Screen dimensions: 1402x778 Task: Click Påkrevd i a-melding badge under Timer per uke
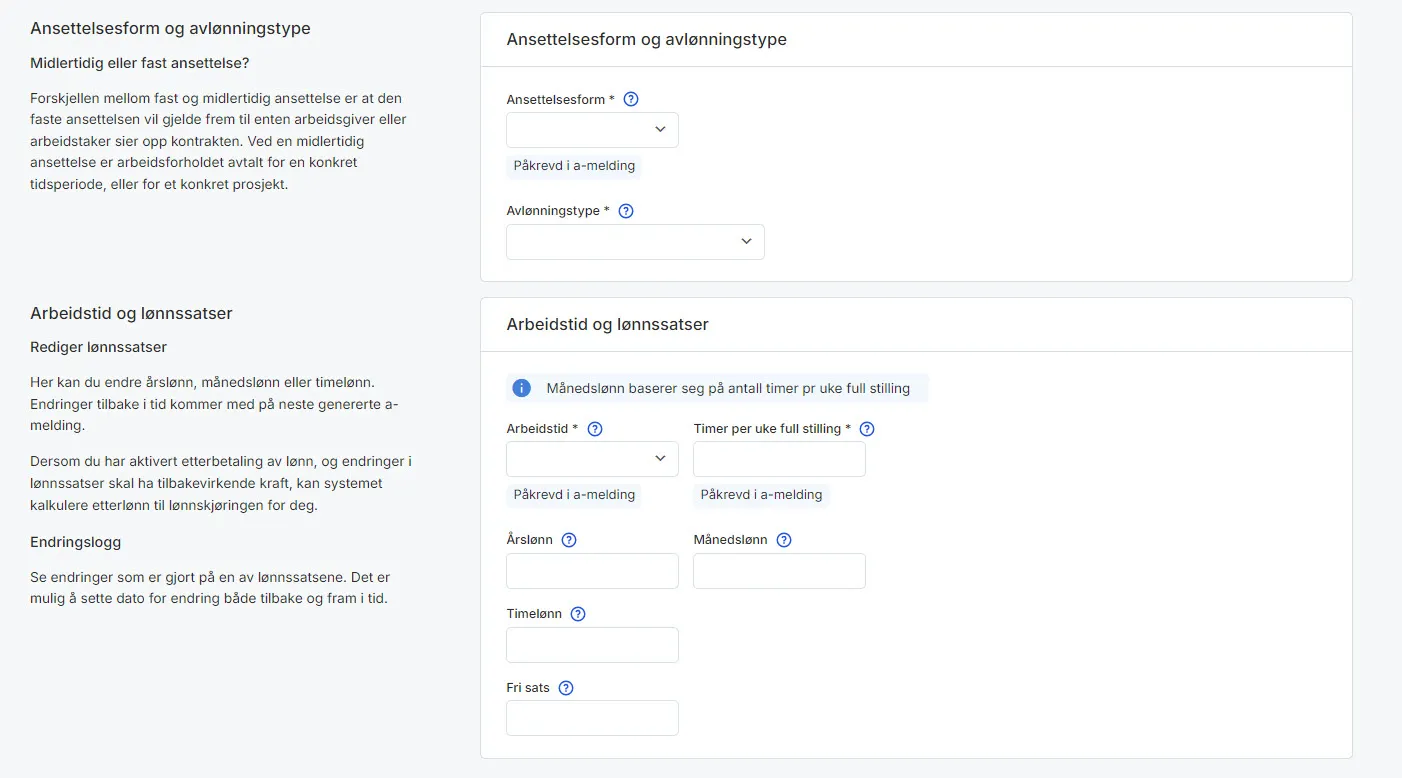(x=761, y=494)
